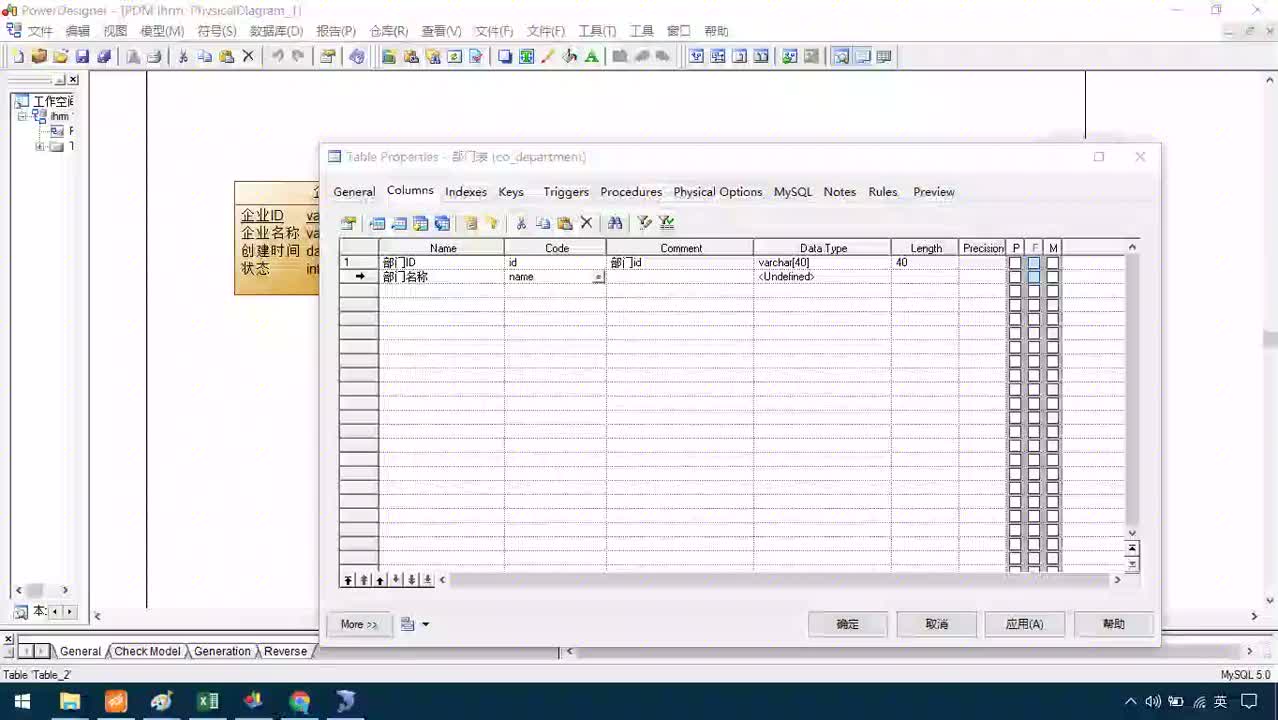Viewport: 1278px width, 720px height.
Task: Open the 报告(P) menu
Action: coord(336,31)
